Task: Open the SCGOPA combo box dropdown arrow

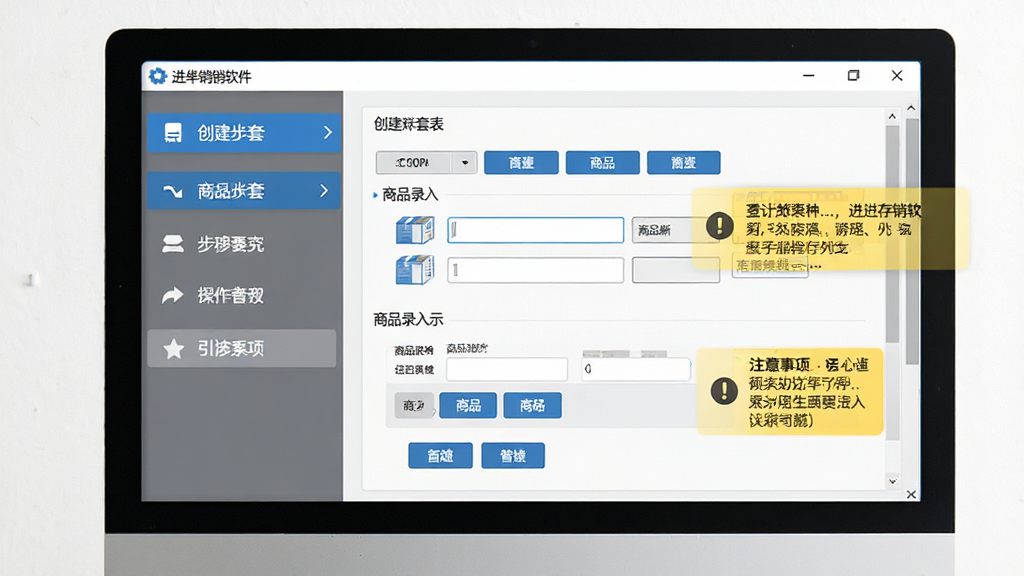Action: (465, 163)
